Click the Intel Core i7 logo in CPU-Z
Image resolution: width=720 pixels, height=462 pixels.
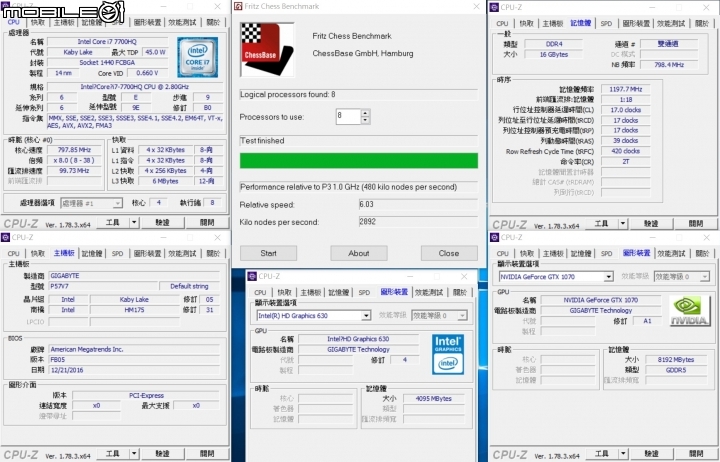coord(197,57)
